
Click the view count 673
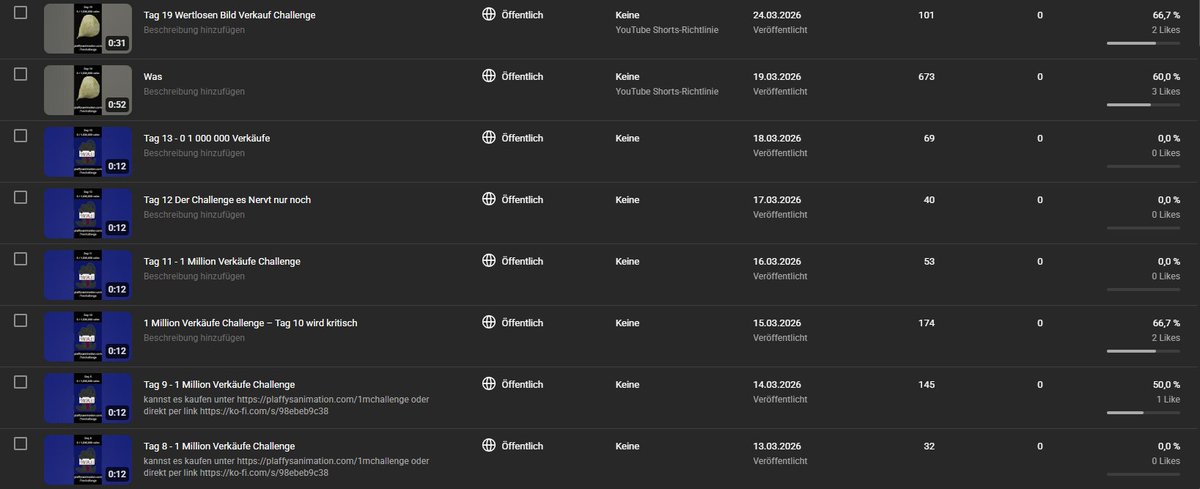point(926,77)
